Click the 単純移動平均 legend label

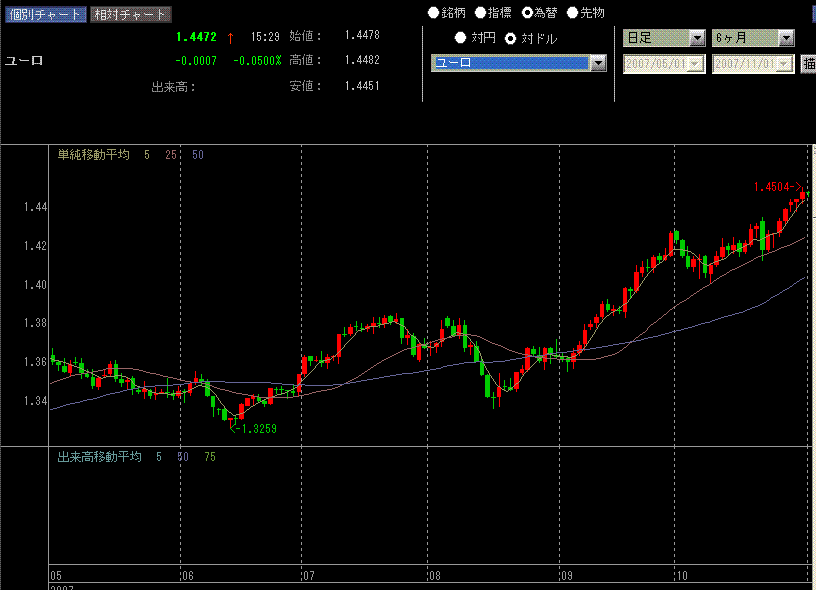(93, 155)
